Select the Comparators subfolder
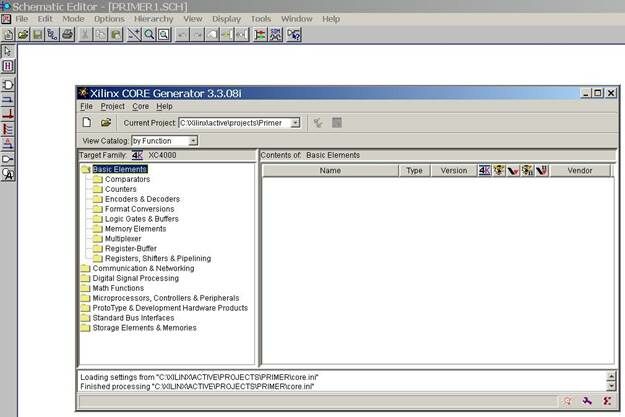Viewport: 625px width, 417px height. [x=128, y=179]
